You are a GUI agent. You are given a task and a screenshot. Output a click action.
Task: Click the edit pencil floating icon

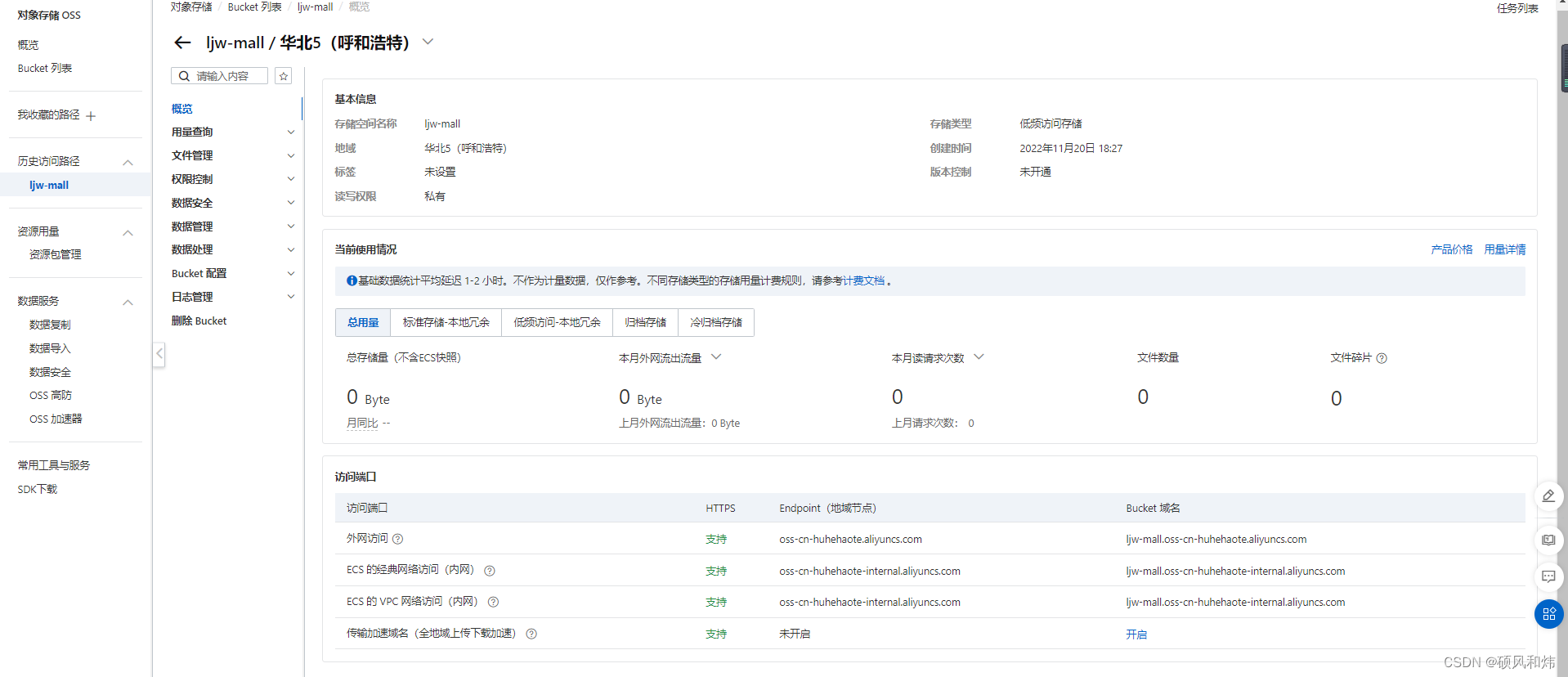tap(1548, 496)
